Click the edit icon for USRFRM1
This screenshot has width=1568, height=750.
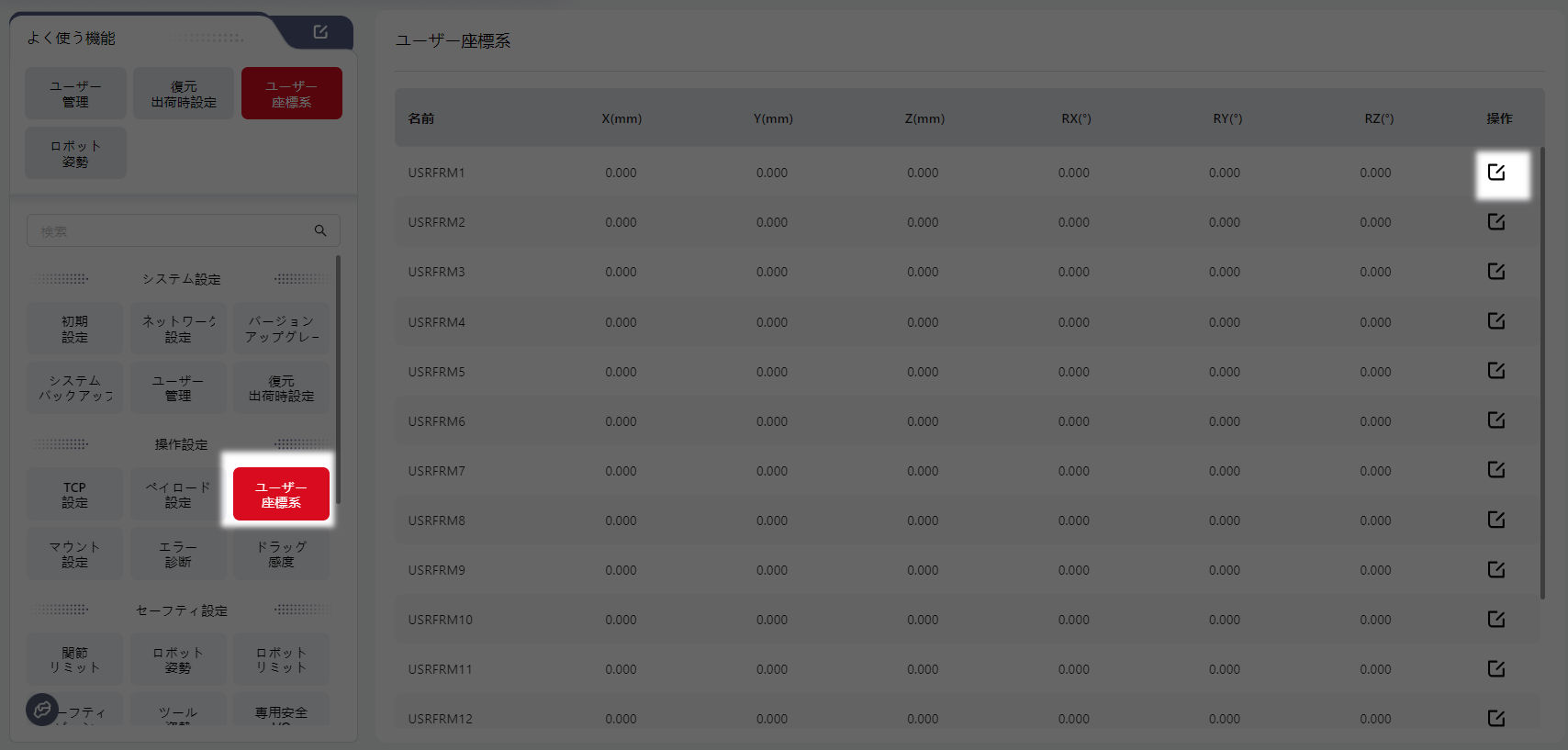(1495, 173)
